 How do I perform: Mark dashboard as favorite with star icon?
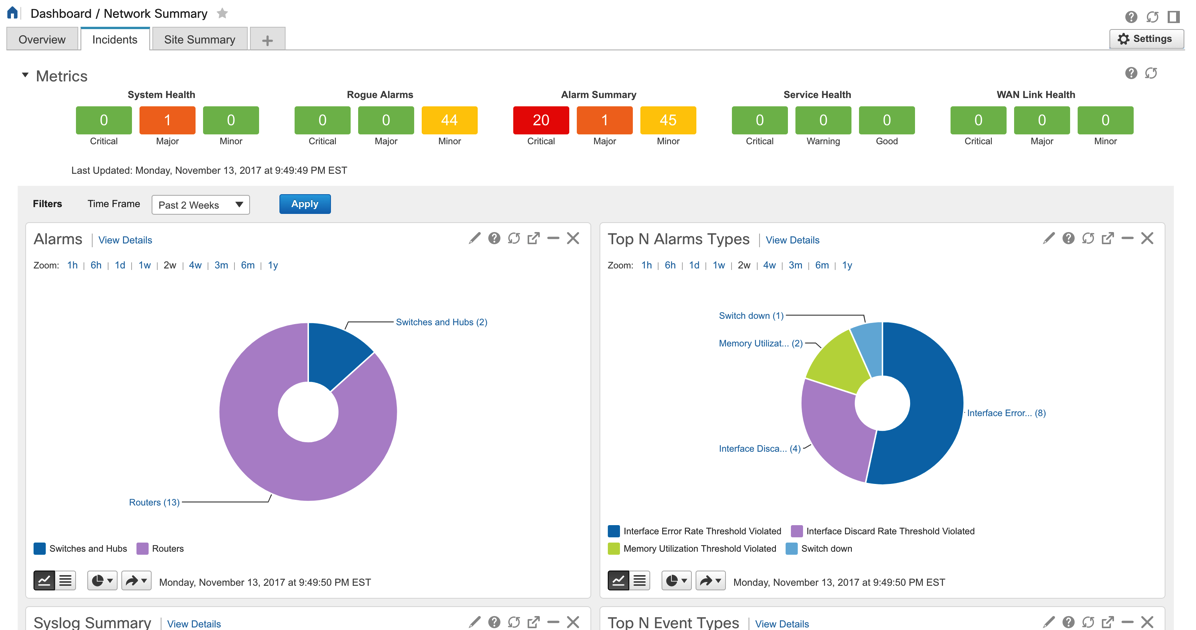(x=222, y=13)
